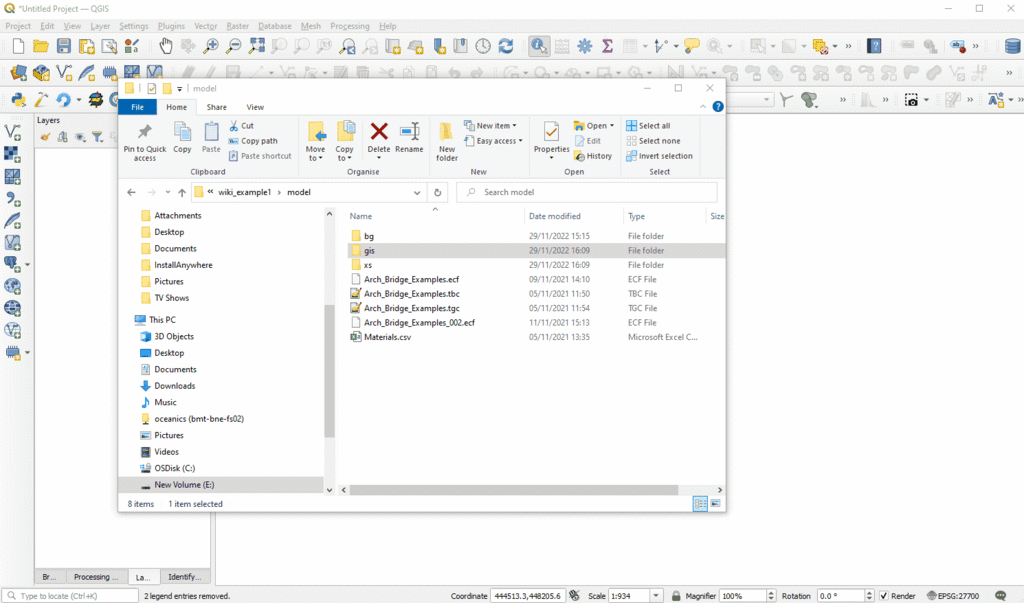Click the New folder icon
This screenshot has height=603, width=1024.
coord(447,140)
